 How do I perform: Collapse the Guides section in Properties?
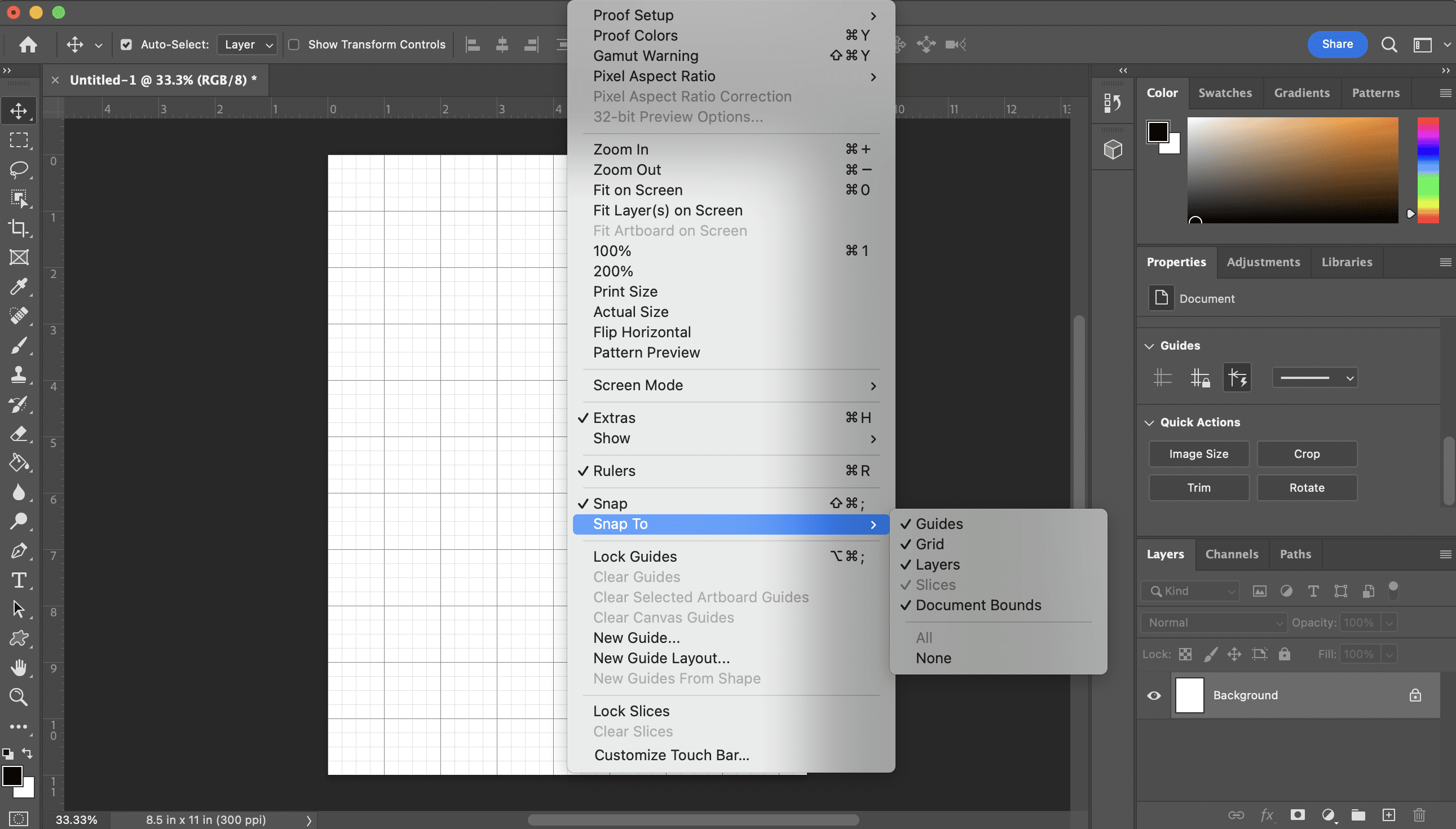tap(1150, 345)
